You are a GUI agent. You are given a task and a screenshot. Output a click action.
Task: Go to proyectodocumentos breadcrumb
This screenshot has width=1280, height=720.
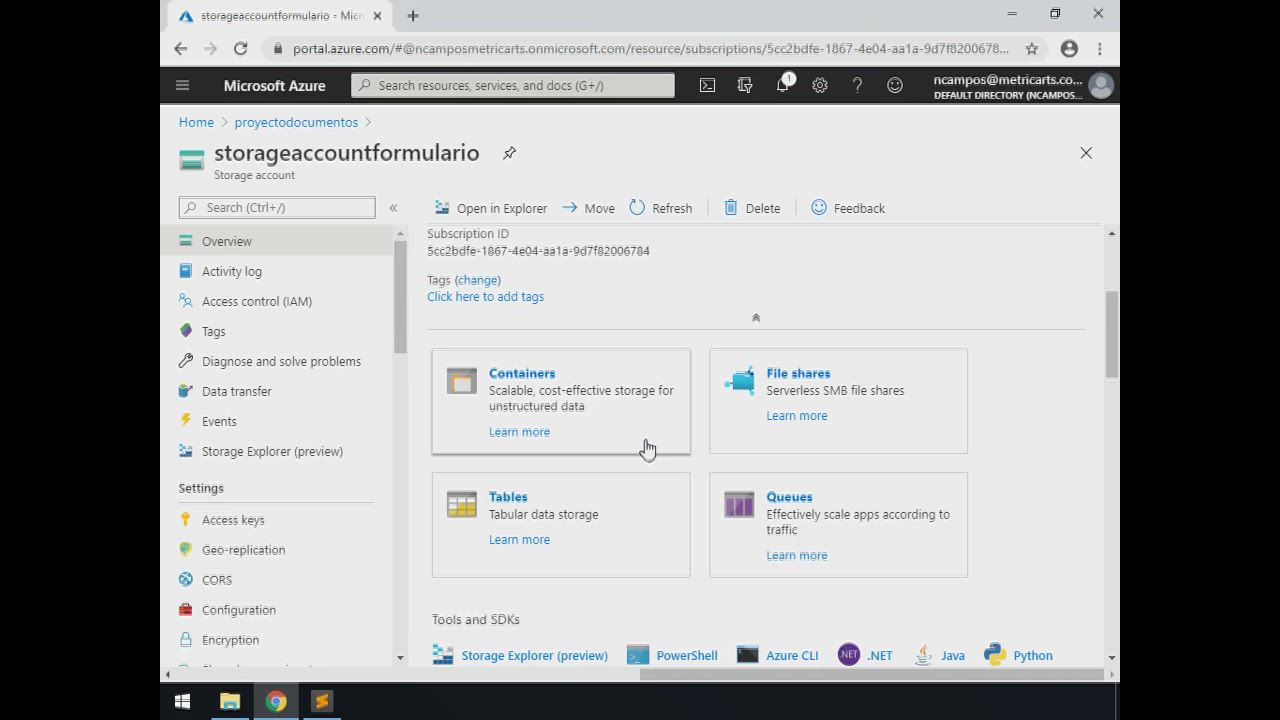pos(296,122)
